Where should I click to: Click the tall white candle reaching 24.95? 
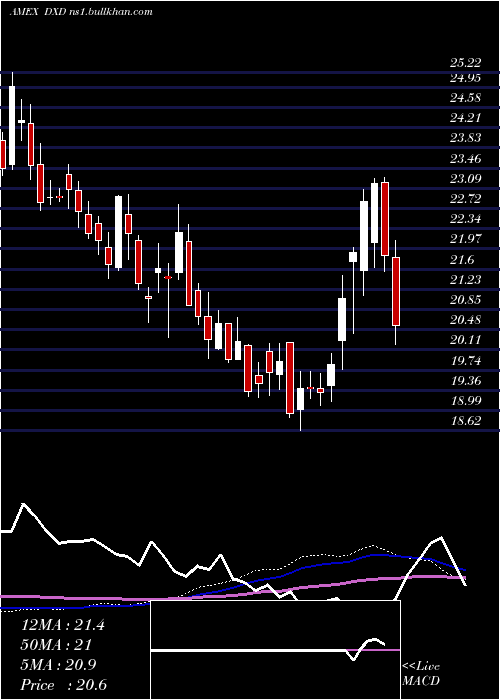(12, 125)
